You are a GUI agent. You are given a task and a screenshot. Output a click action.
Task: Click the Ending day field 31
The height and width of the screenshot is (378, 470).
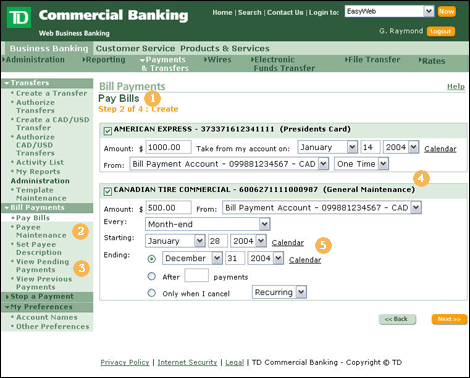point(235,258)
